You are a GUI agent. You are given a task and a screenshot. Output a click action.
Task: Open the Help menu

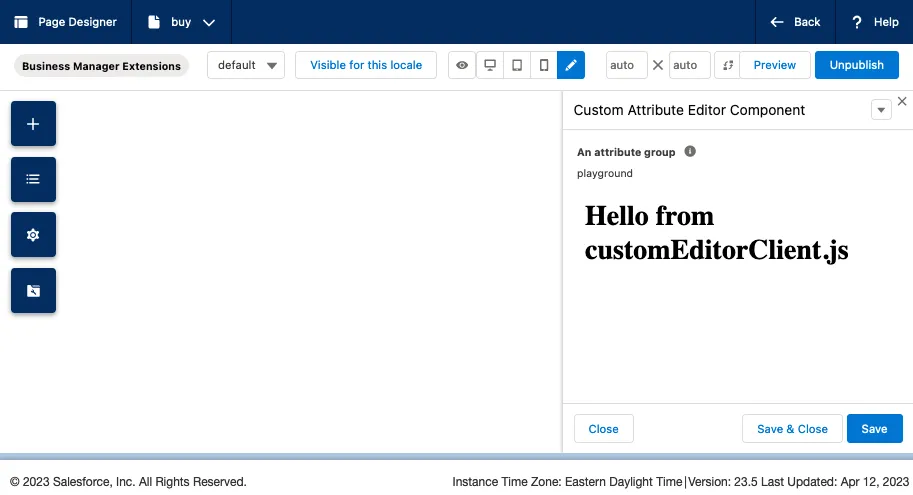coord(874,22)
